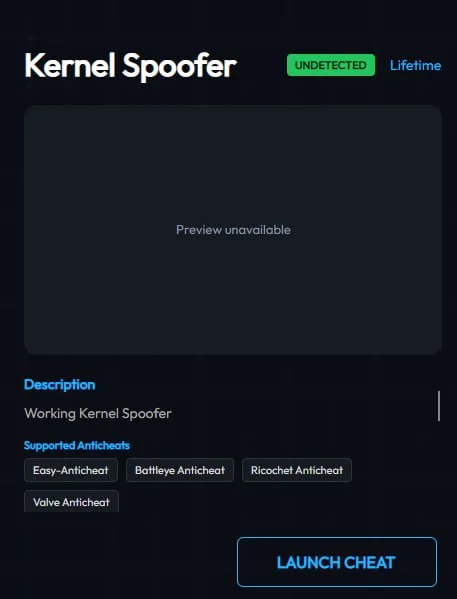
Task: Click the Kernel Spoofer title
Action: [x=131, y=66]
